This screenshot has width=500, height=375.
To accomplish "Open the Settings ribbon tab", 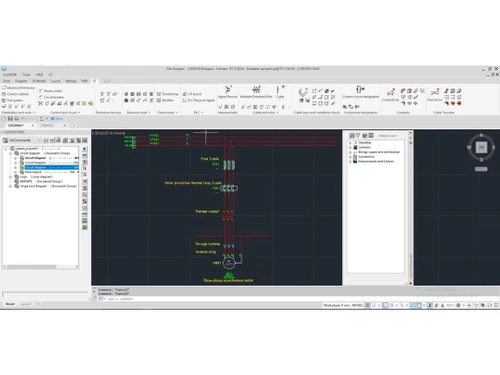I will tap(71, 81).
